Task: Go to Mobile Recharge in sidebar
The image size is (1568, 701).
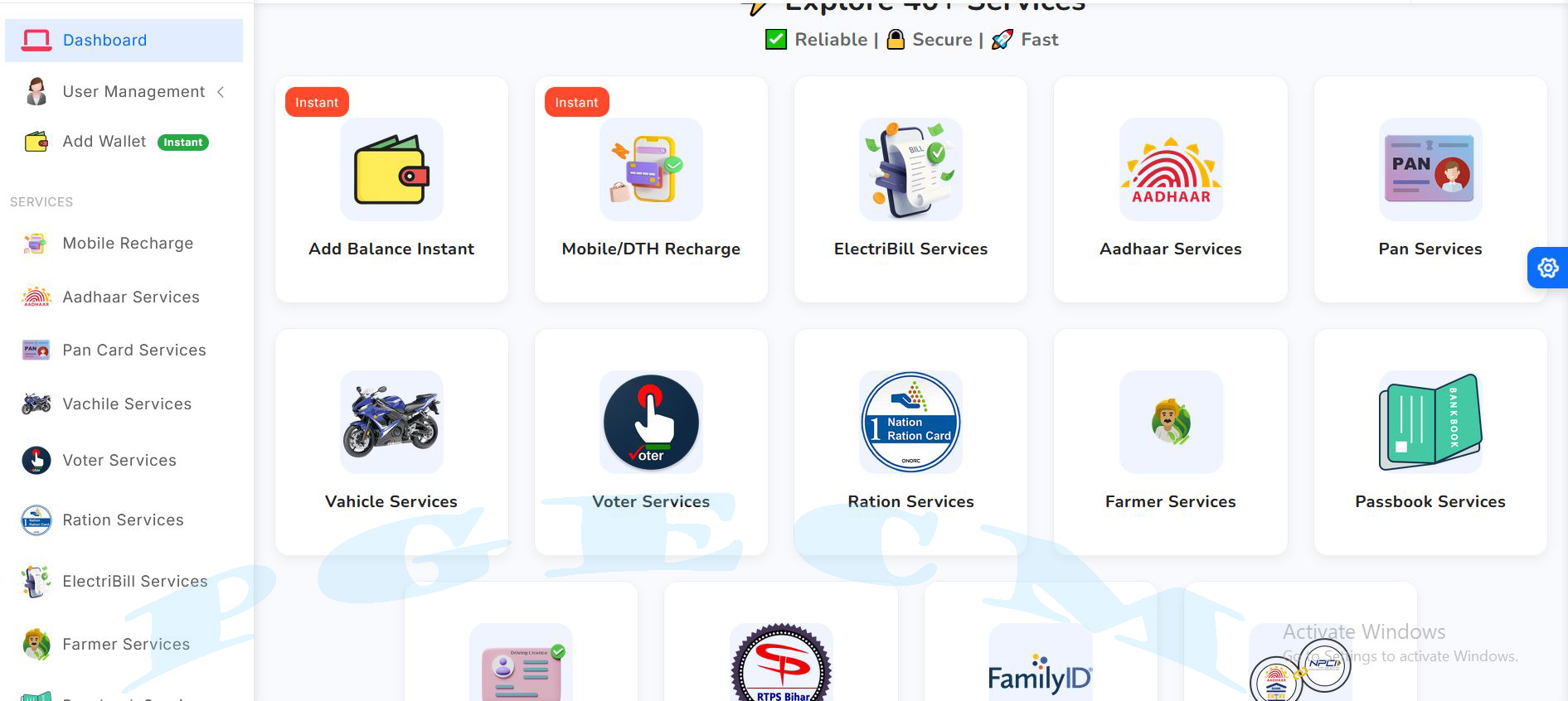Action: click(x=128, y=244)
